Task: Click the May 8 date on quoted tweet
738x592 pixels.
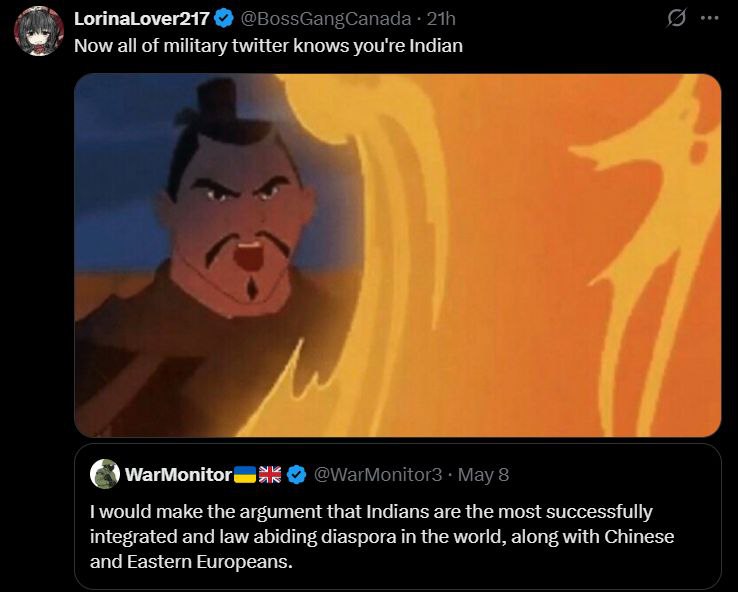Action: [x=483, y=474]
